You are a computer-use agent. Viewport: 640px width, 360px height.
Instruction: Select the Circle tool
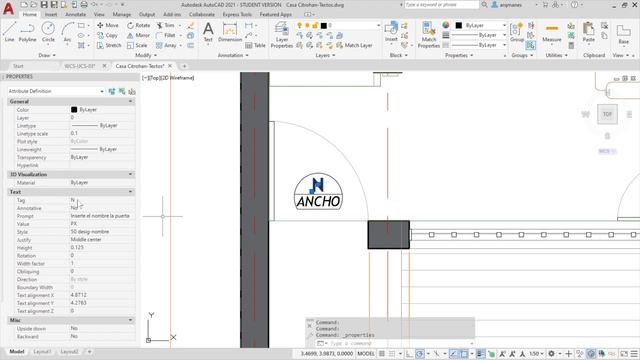tap(48, 32)
